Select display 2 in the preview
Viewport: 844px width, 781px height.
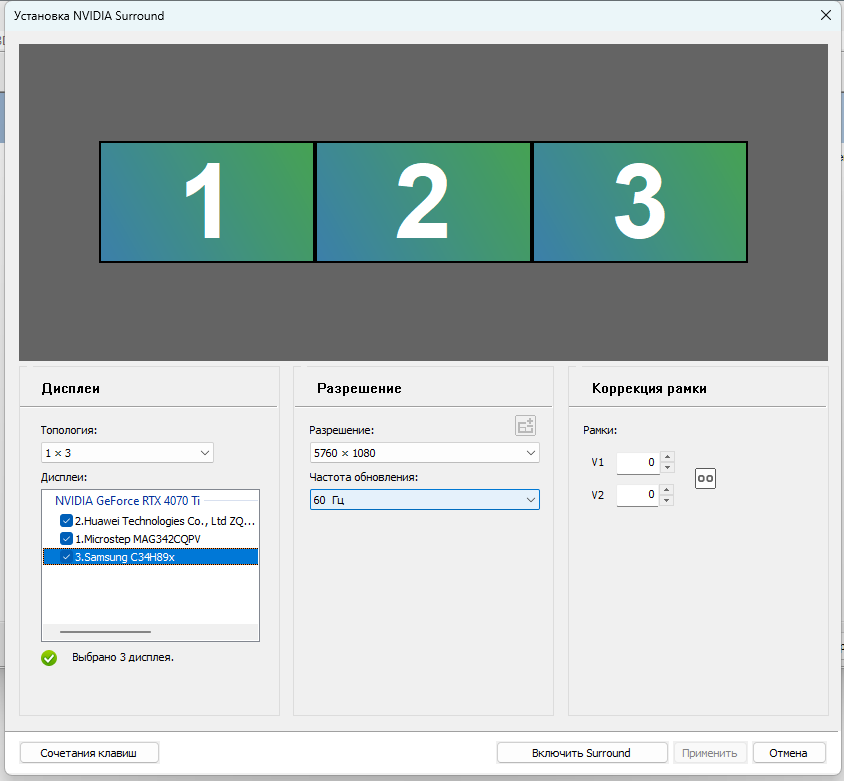pyautogui.click(x=423, y=202)
